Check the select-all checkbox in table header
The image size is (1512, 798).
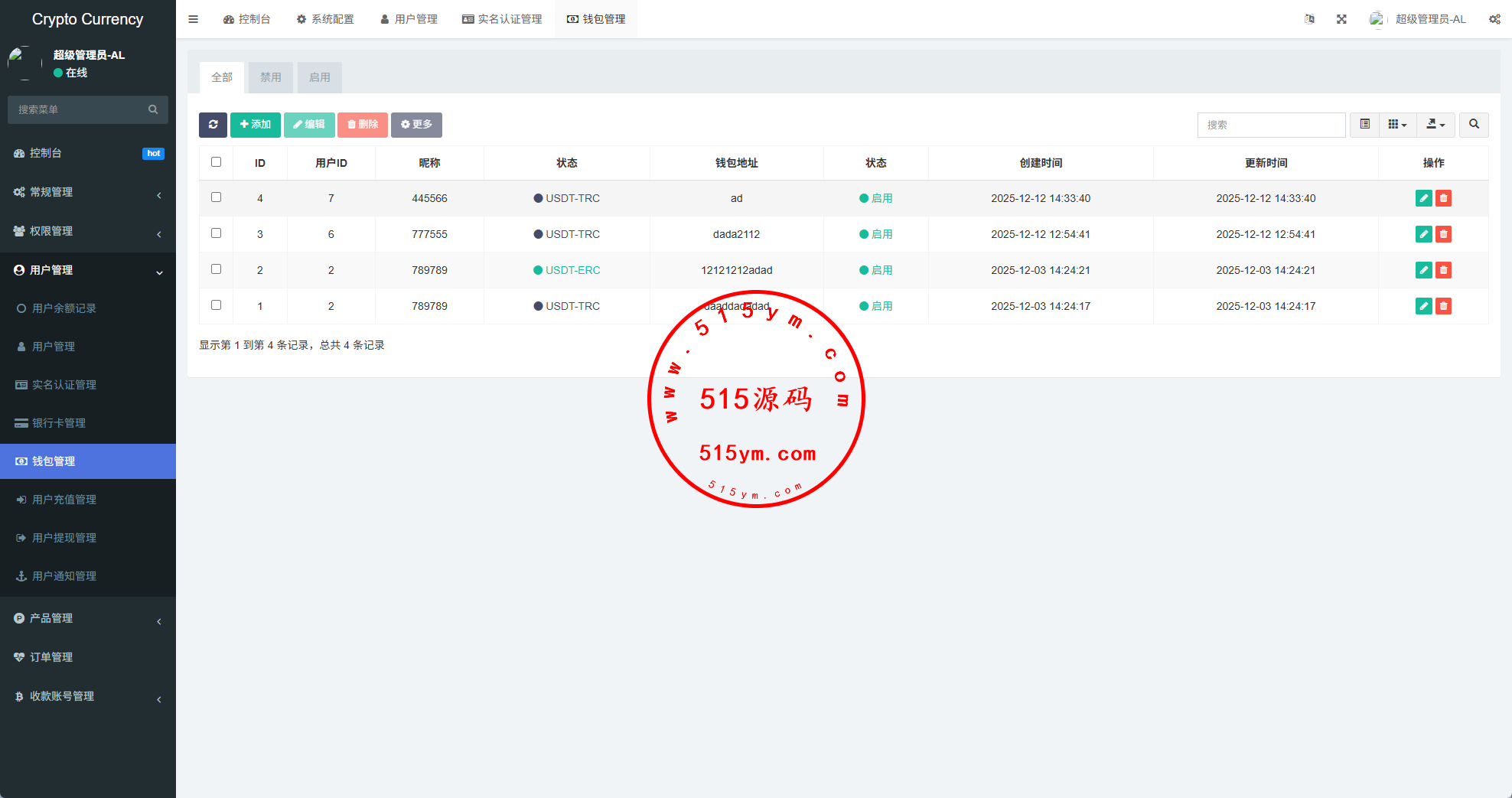pyautogui.click(x=216, y=162)
